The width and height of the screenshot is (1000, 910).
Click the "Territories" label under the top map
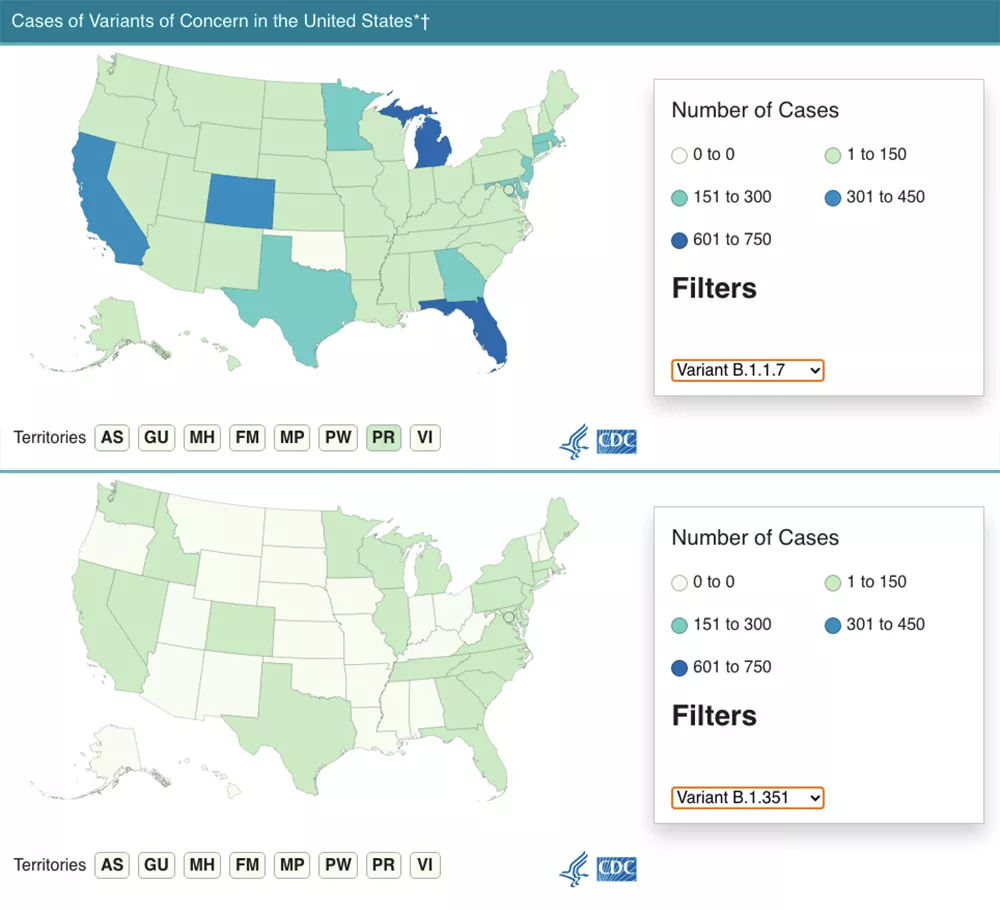pos(50,437)
